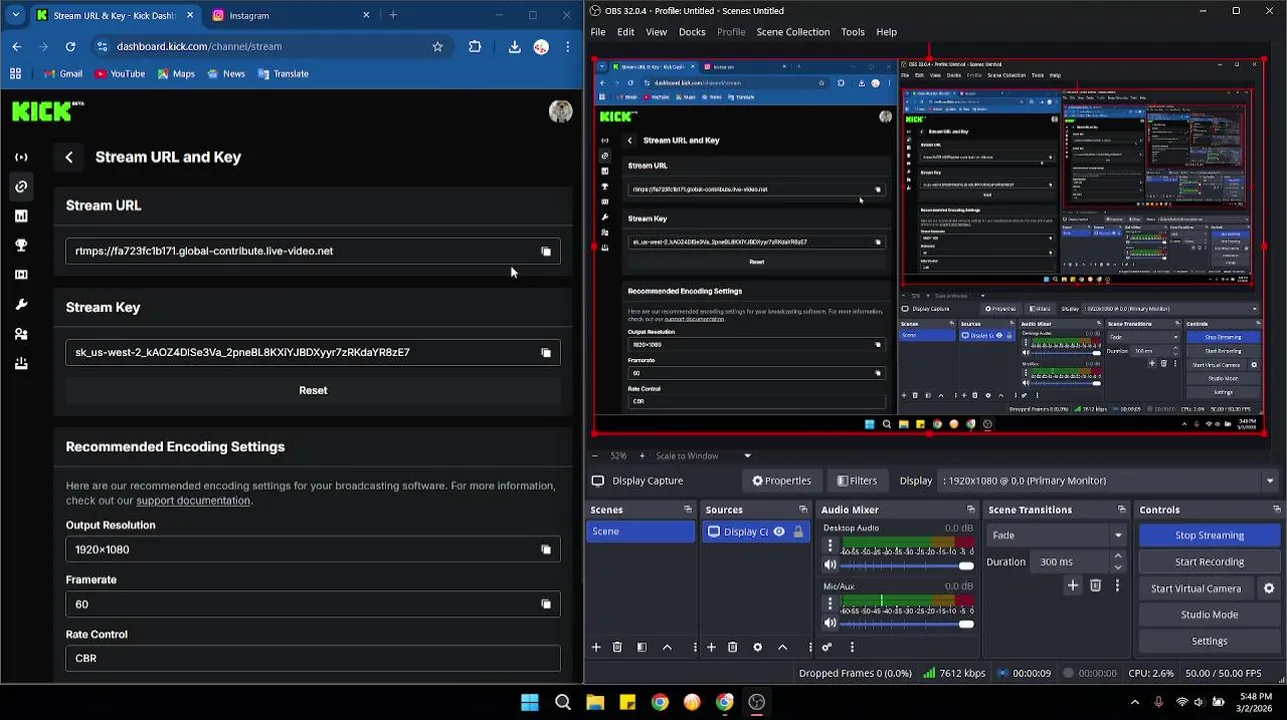This screenshot has height=720, width=1287.
Task: Go back using arrow beside Stream URL and Key
Action: (x=69, y=157)
